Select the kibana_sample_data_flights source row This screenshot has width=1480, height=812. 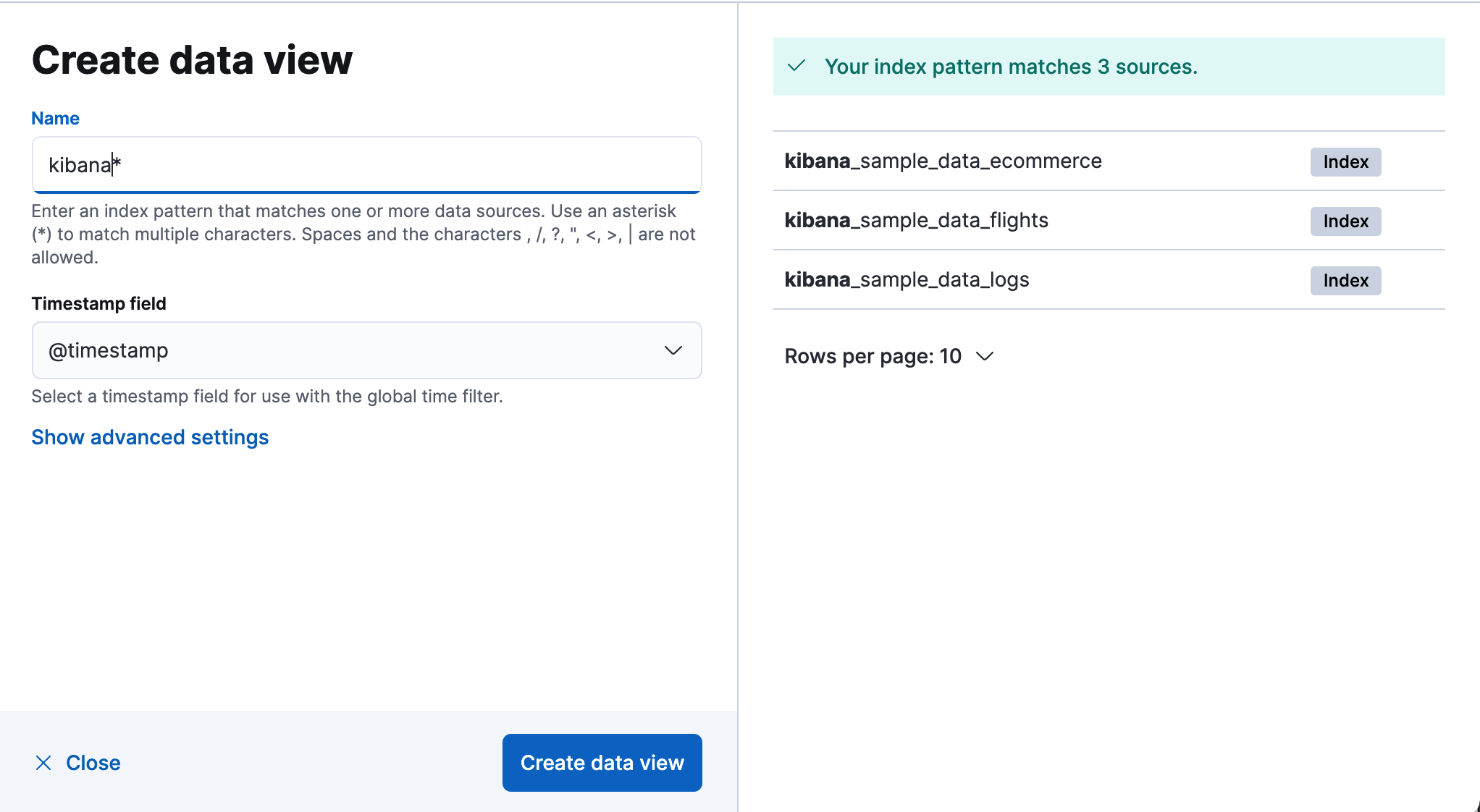[x=917, y=221]
